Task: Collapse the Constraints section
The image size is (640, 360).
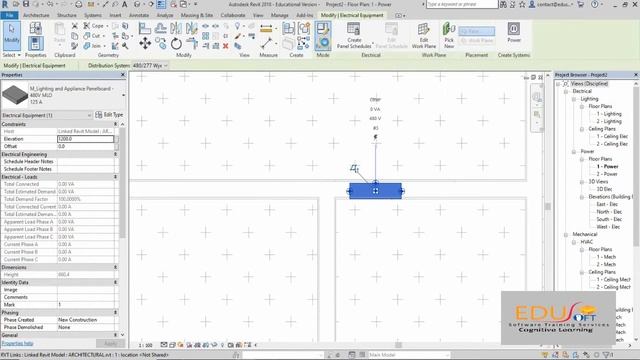Action: 116,124
